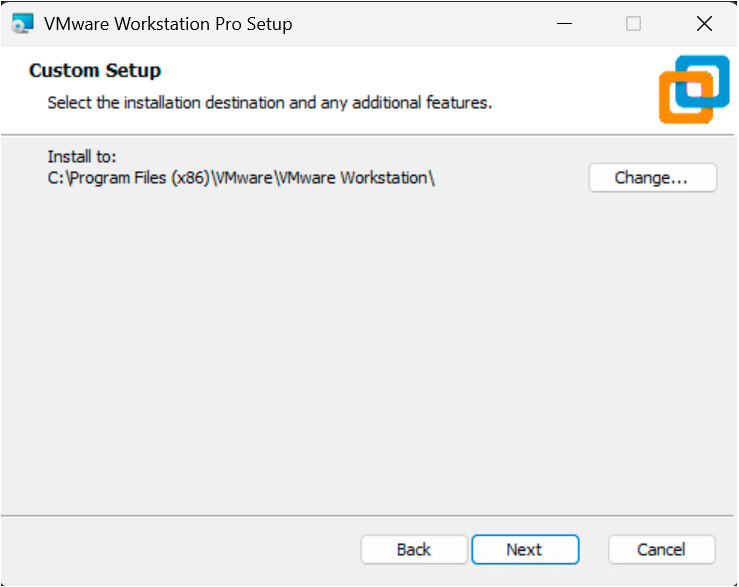The width and height of the screenshot is (739, 587).
Task: Go to the previous step with Back
Action: click(414, 549)
